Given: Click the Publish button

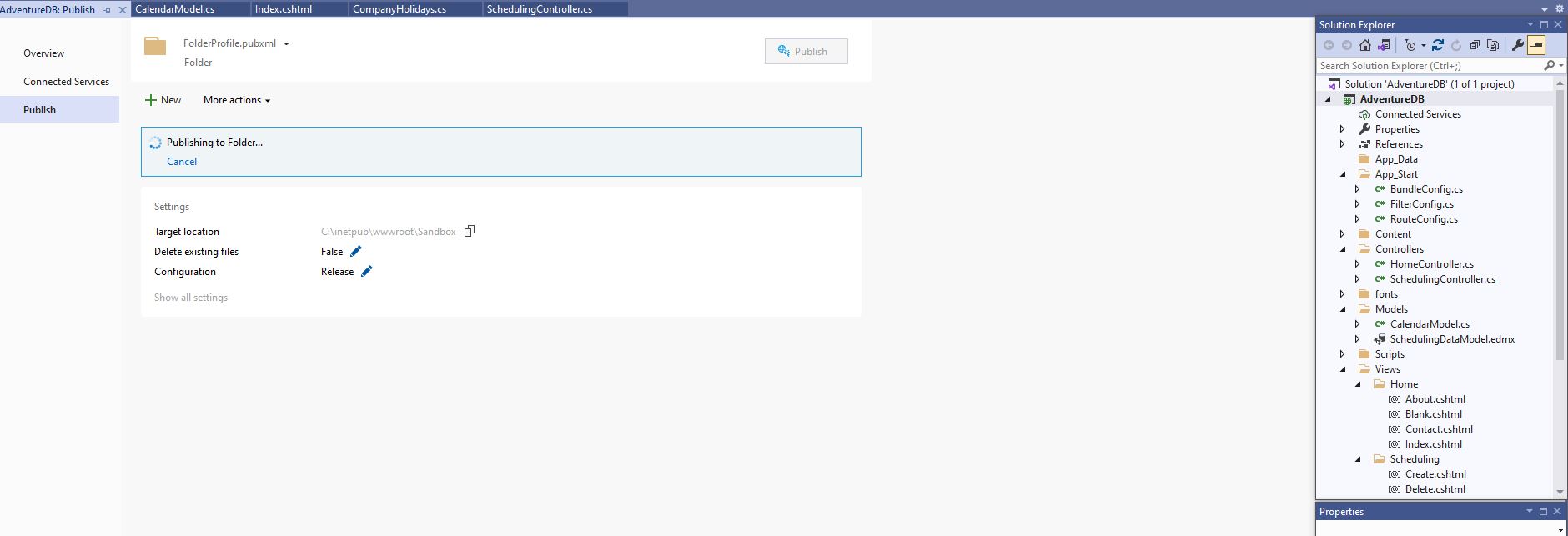Looking at the screenshot, I should click(x=807, y=51).
